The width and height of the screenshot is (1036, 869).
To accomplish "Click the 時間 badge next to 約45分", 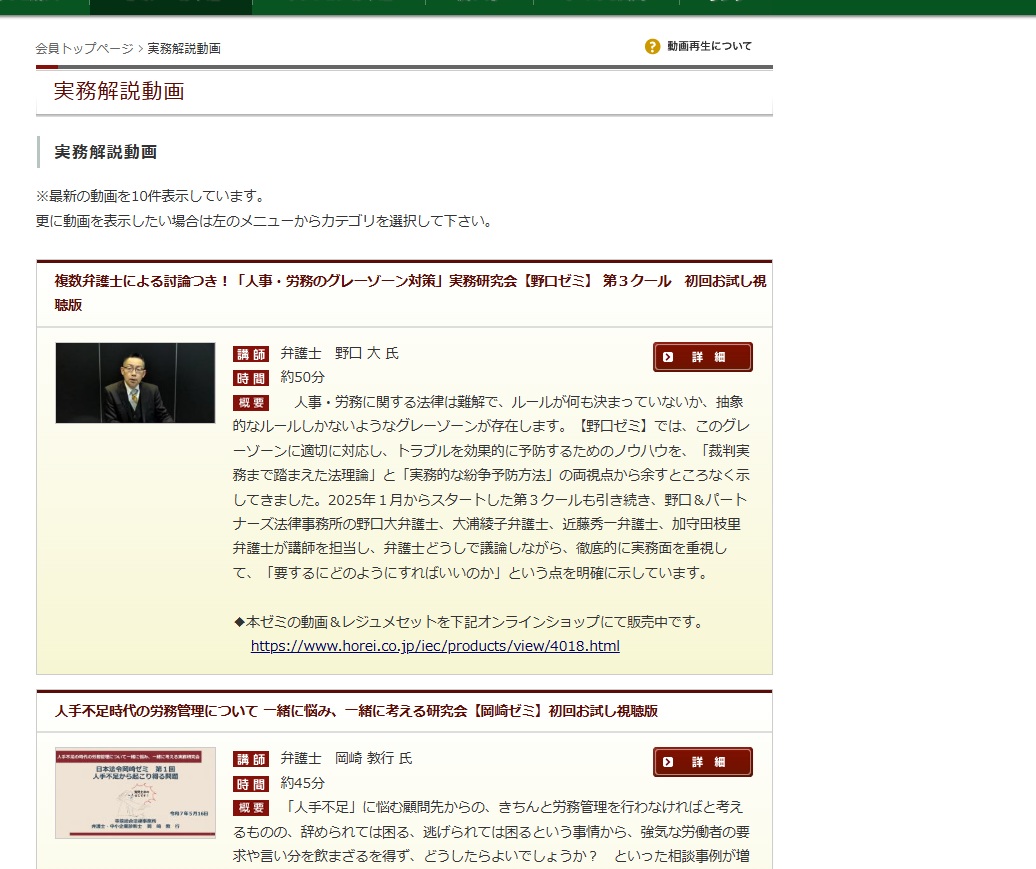I will tap(251, 782).
